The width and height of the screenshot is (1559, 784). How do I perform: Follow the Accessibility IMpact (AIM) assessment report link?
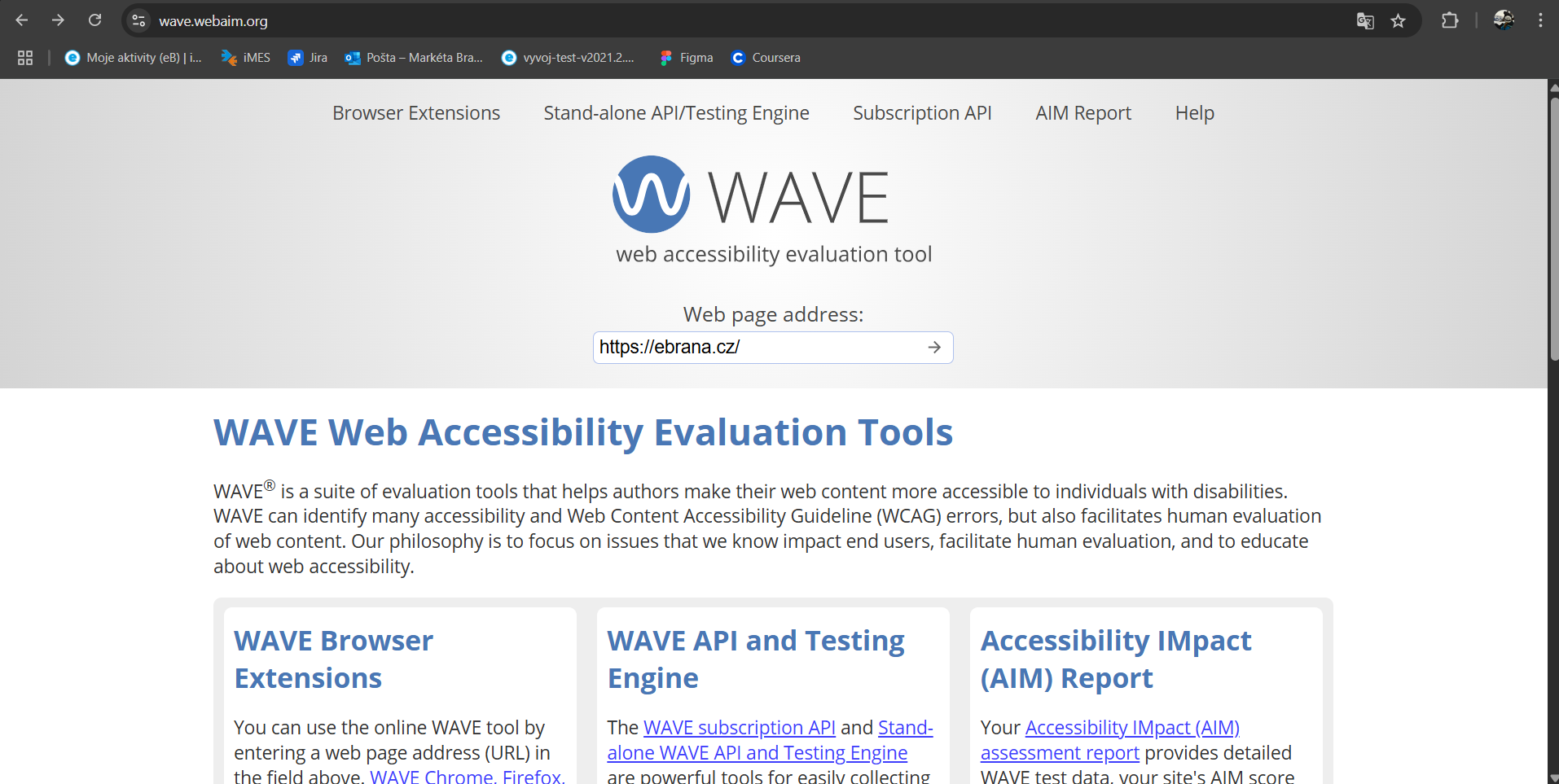pos(1109,740)
